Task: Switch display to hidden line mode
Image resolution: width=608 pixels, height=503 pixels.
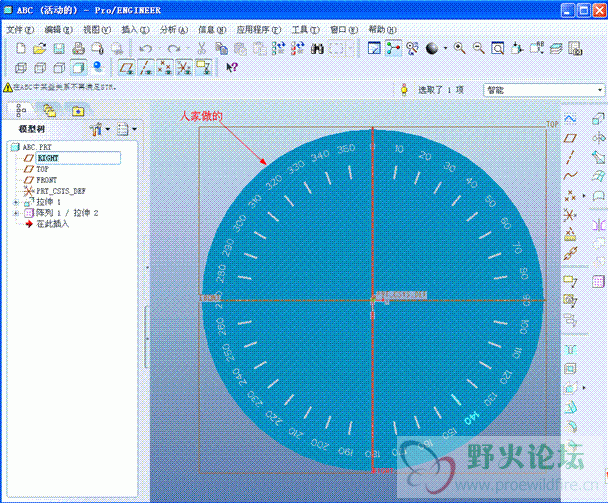Action: pyautogui.click(x=40, y=68)
